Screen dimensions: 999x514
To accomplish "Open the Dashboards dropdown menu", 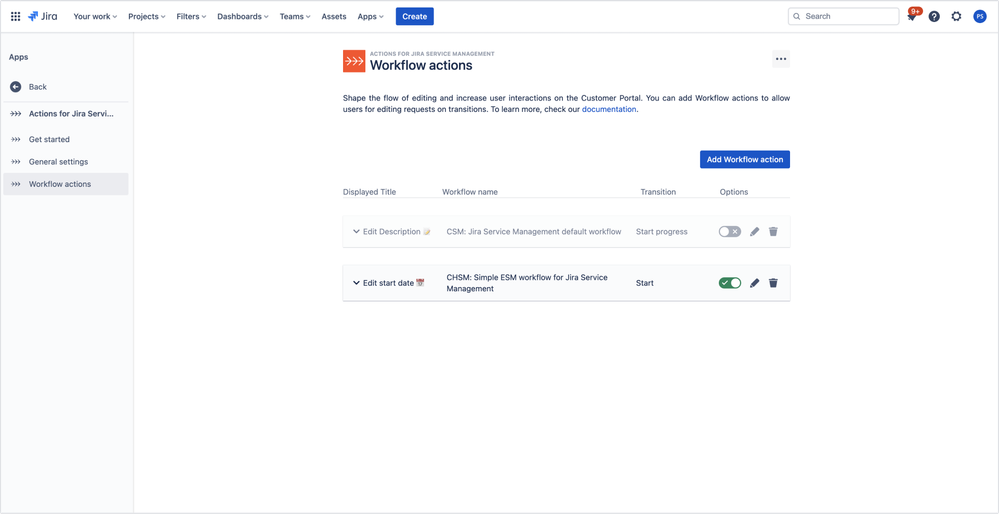I will tap(243, 17).
